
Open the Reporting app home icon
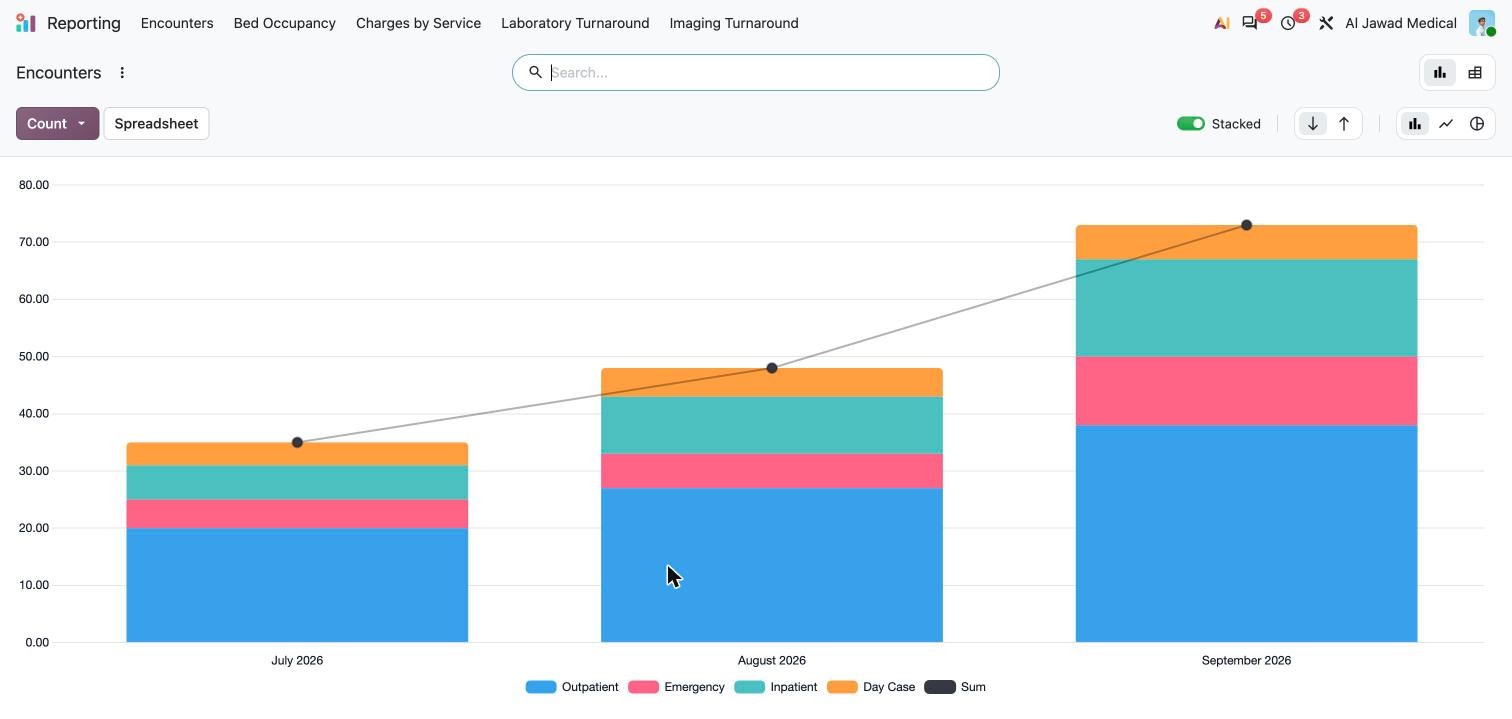[x=26, y=23]
